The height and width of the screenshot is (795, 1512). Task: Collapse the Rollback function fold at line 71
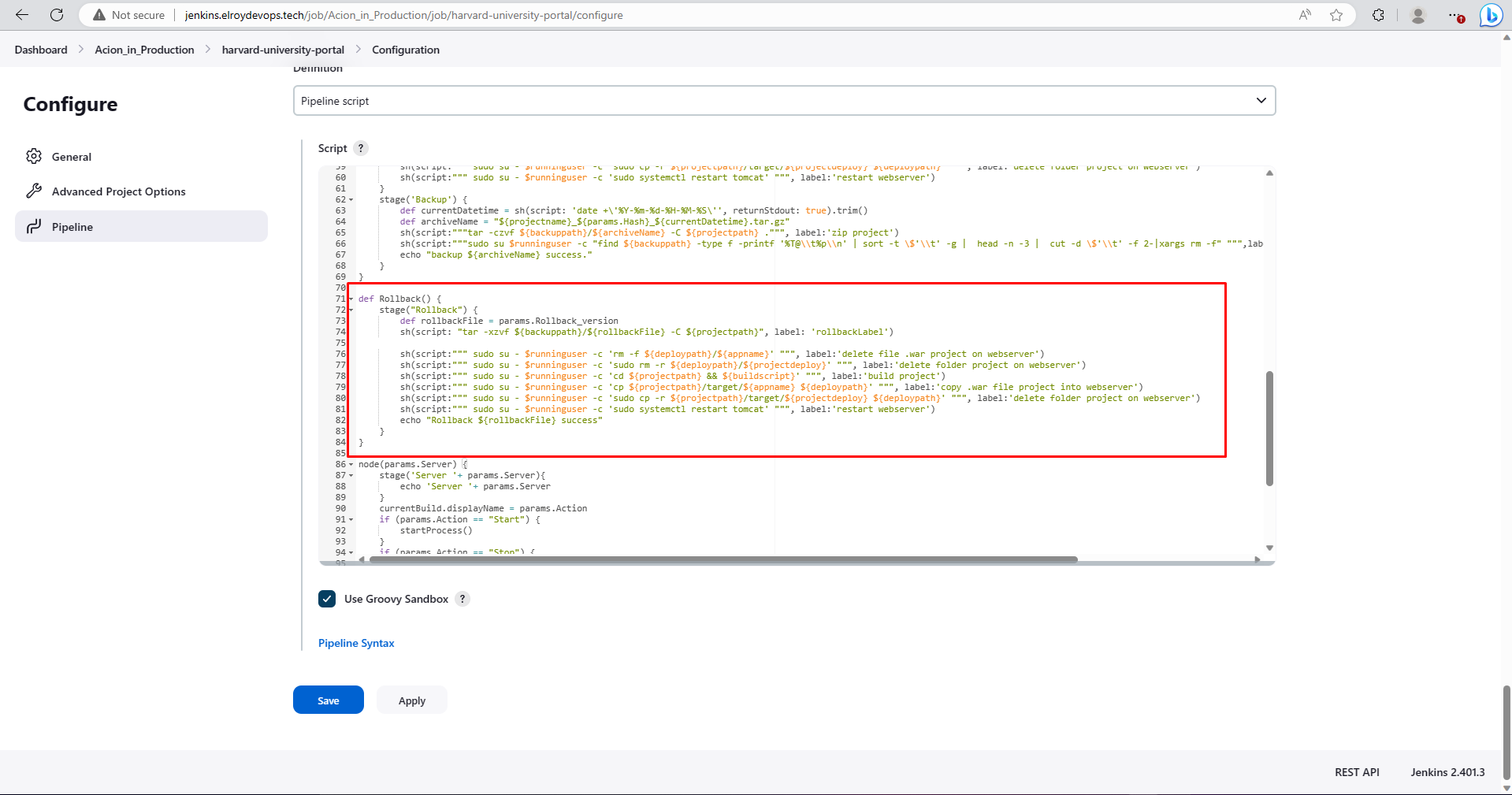tap(351, 299)
